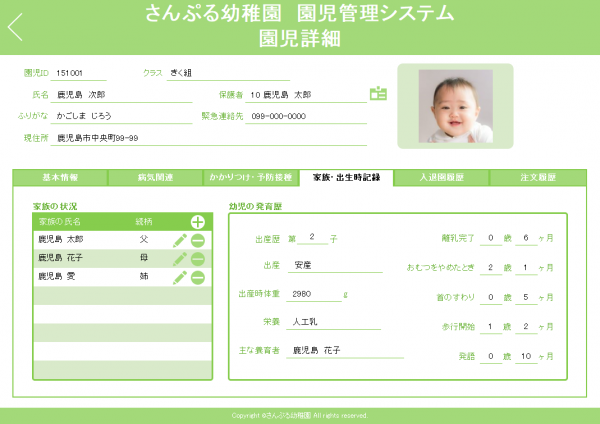Click the 離乳完了 years field

tap(491, 238)
